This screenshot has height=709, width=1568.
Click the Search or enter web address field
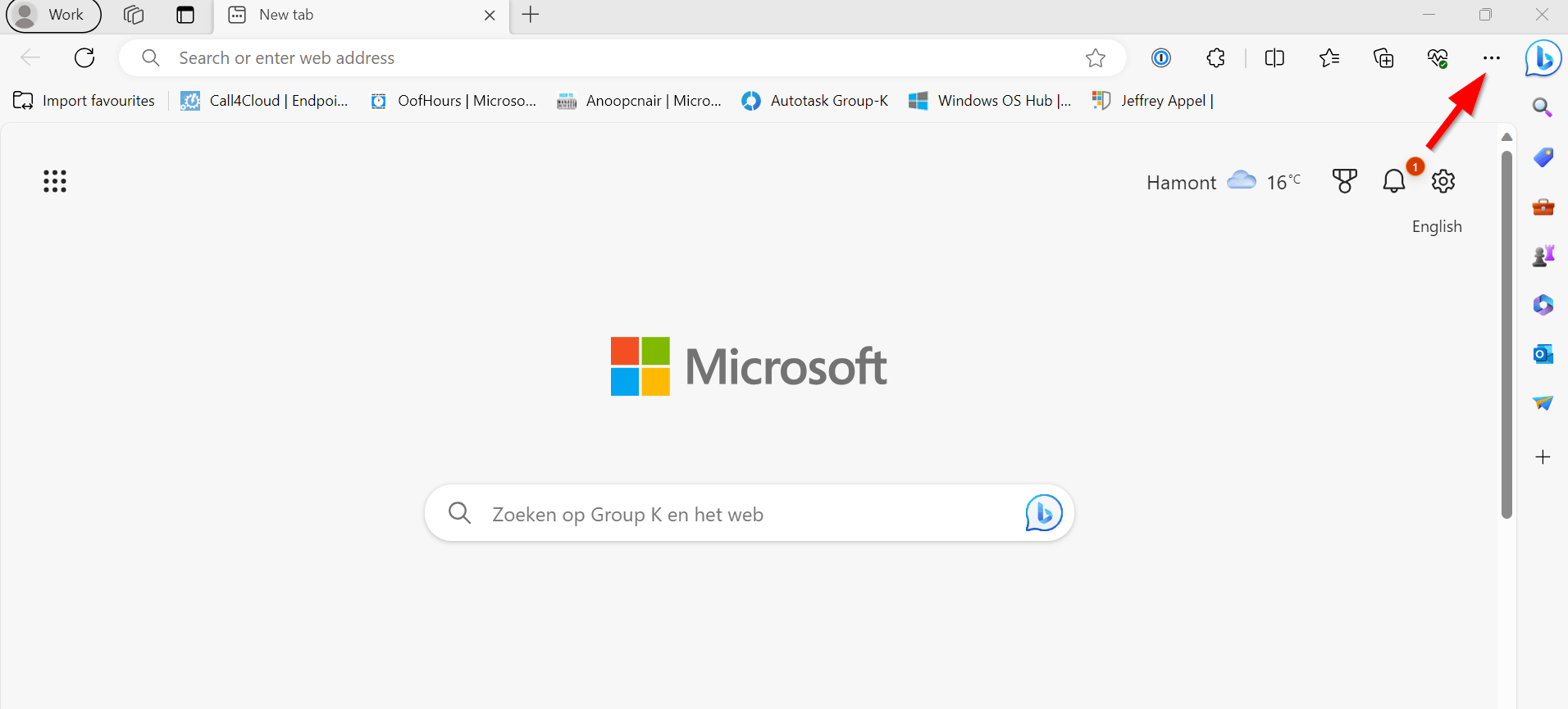pyautogui.click(x=623, y=57)
